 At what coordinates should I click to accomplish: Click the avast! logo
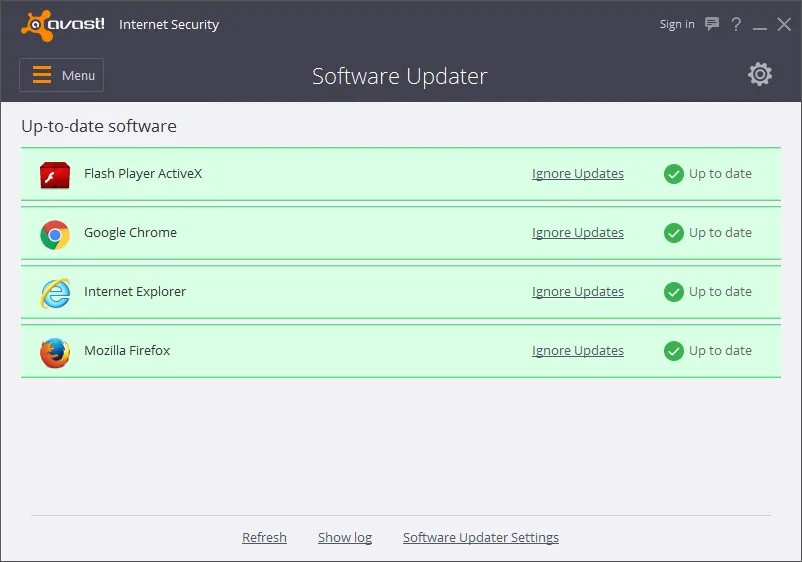(x=62, y=25)
